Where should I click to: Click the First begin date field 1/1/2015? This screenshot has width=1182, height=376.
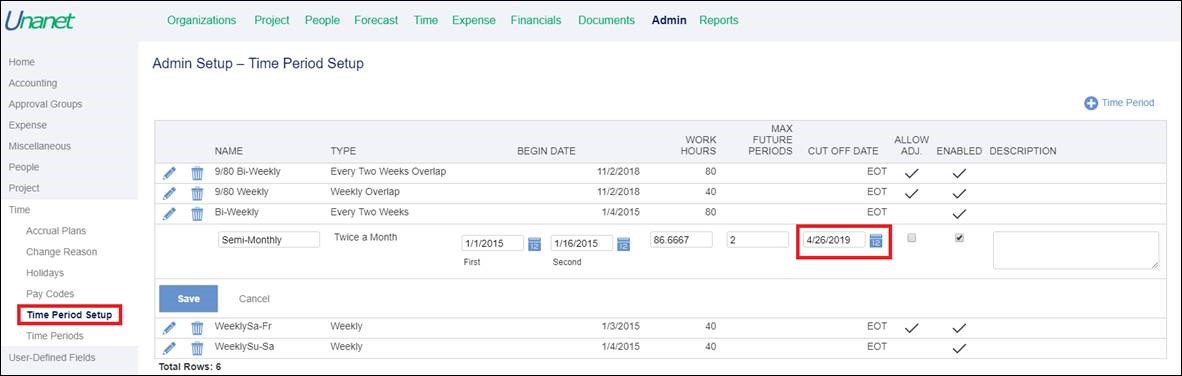coord(492,243)
